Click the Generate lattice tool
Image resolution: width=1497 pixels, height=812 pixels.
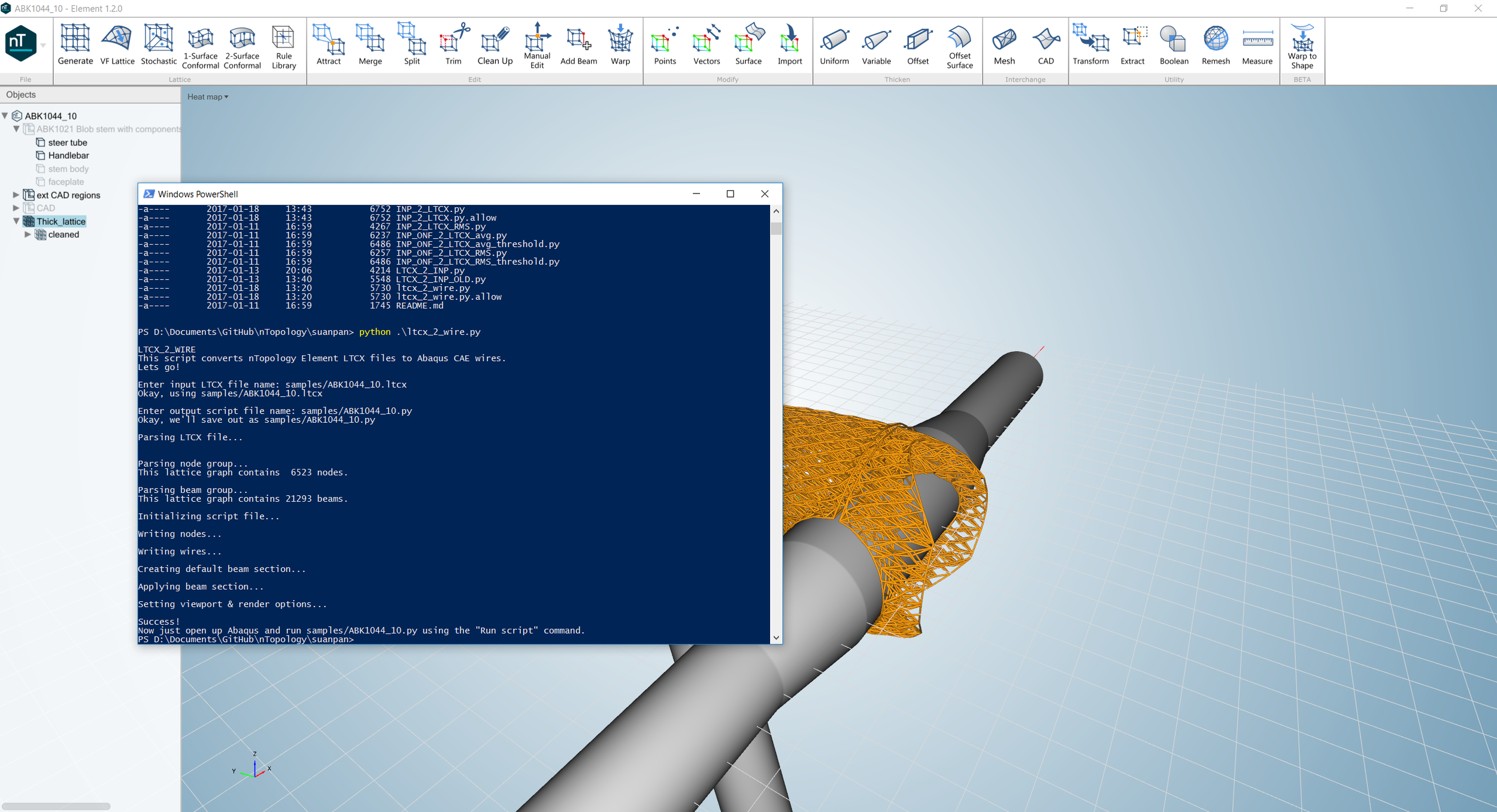tap(75, 45)
